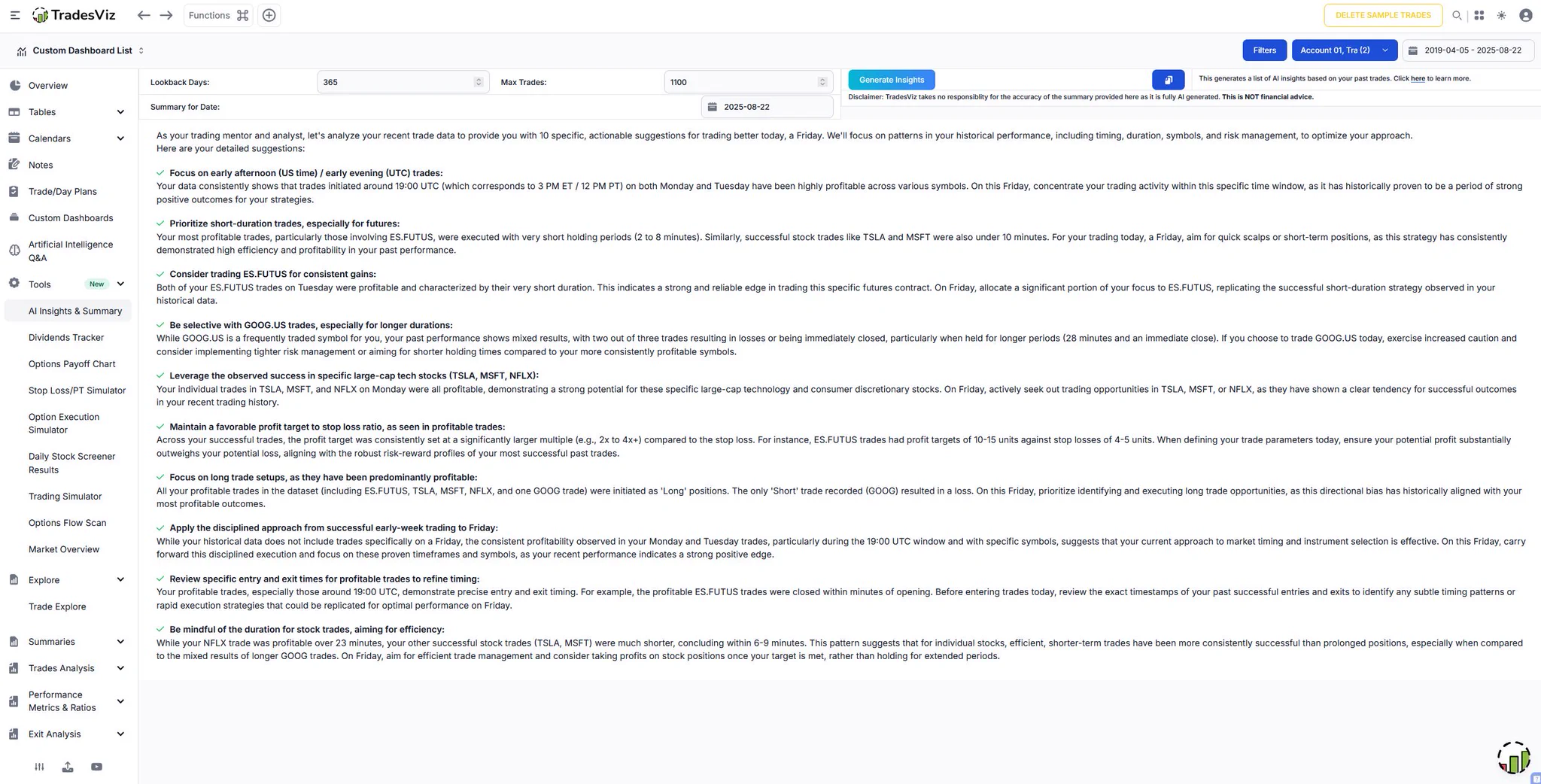Click the Custom Dashboards sidebar icon
Image resolution: width=1541 pixels, height=784 pixels.
click(x=14, y=217)
